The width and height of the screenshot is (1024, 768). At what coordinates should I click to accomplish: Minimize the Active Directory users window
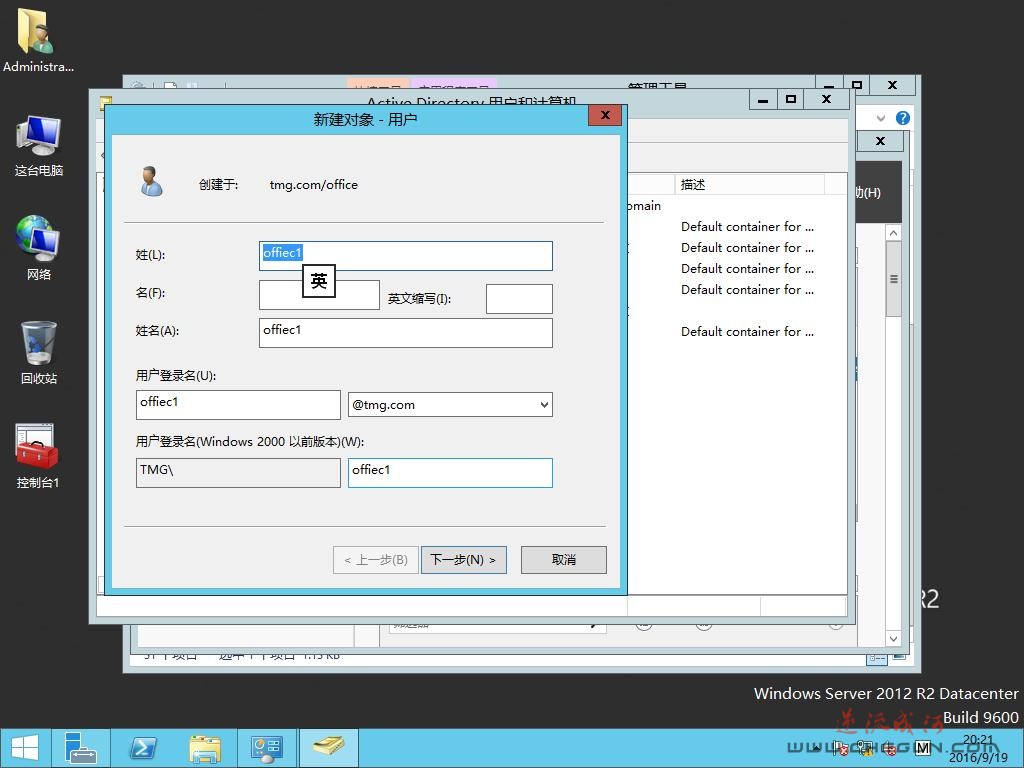(763, 99)
